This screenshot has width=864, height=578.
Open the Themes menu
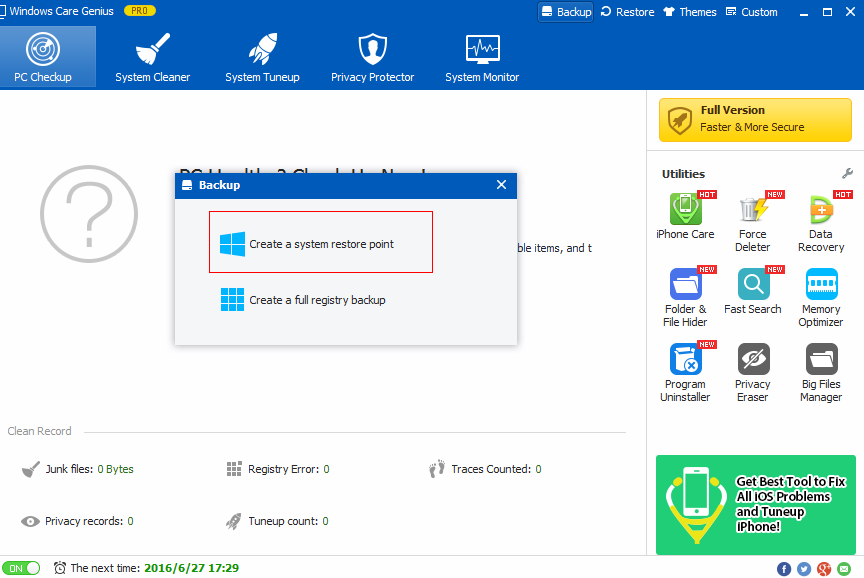click(x=689, y=12)
